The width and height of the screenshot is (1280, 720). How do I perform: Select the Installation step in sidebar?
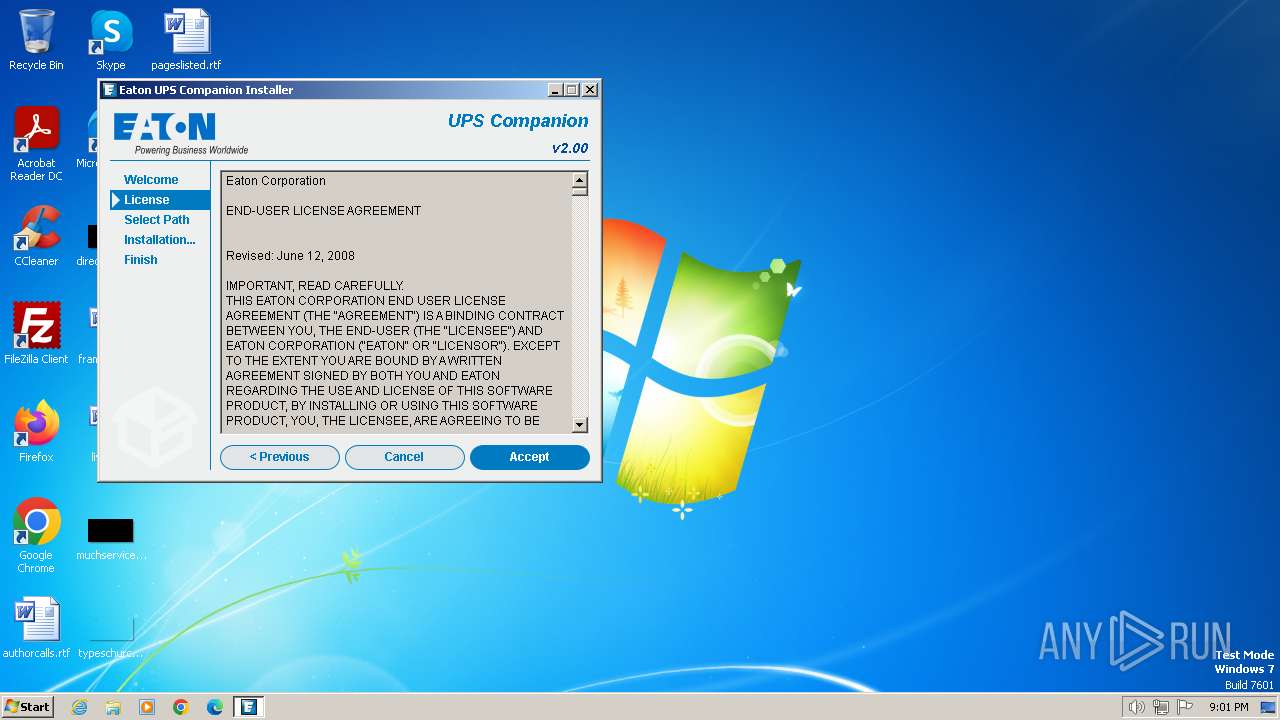click(x=160, y=240)
